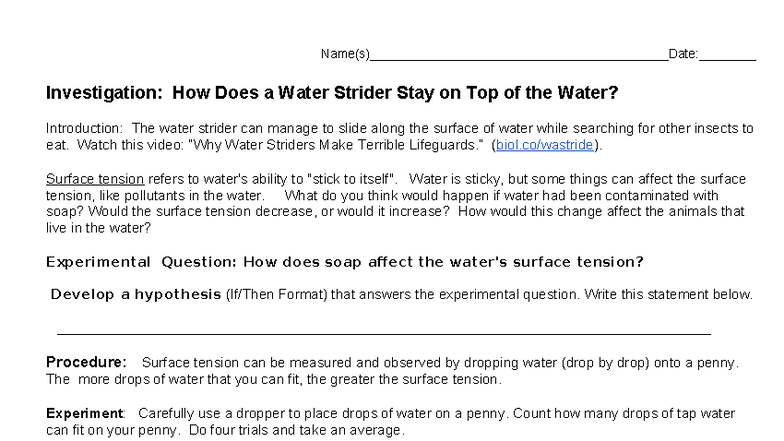Click the 'Name(s)' label text
784x441 pixels.
coord(345,54)
